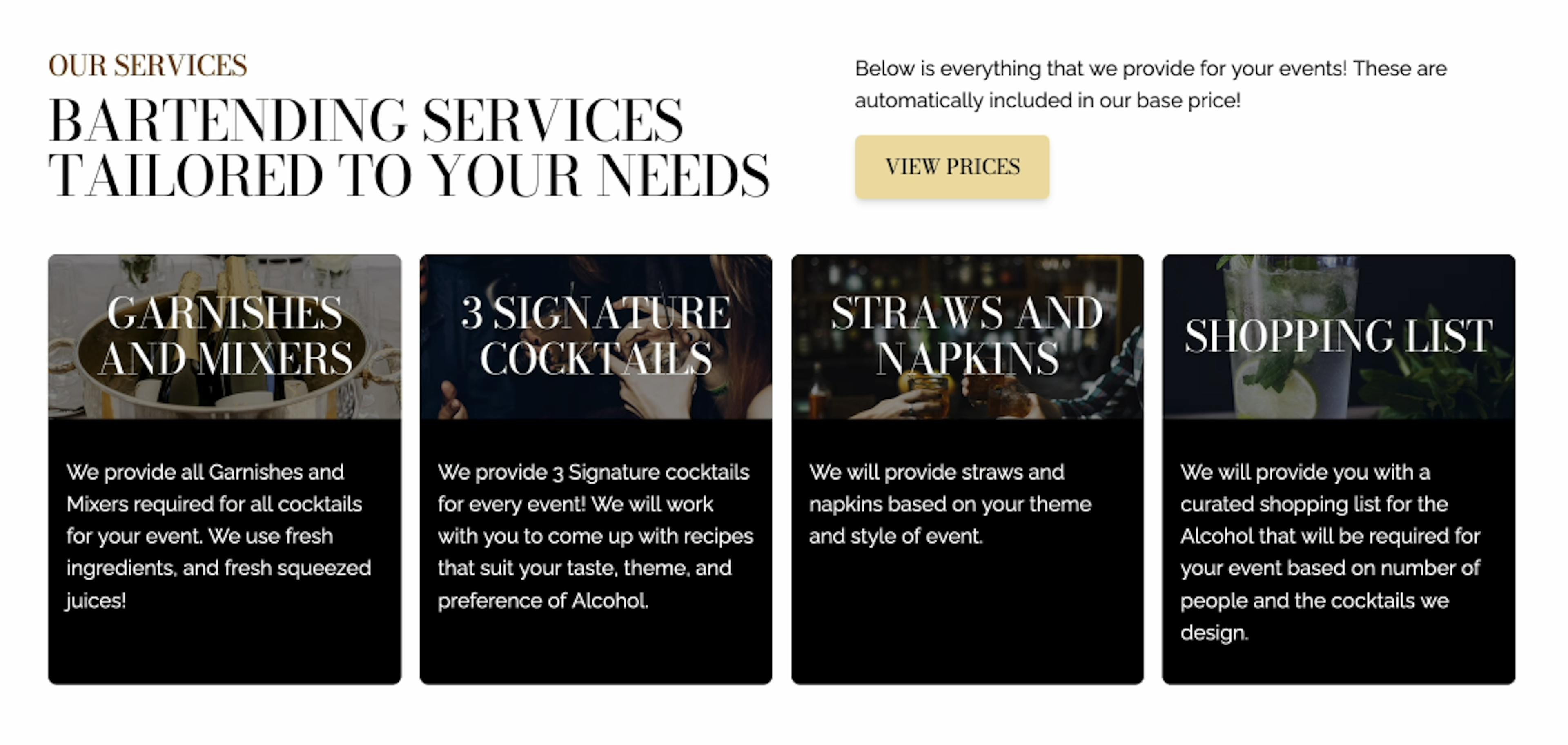Click the curated shopping list description

1330,552
